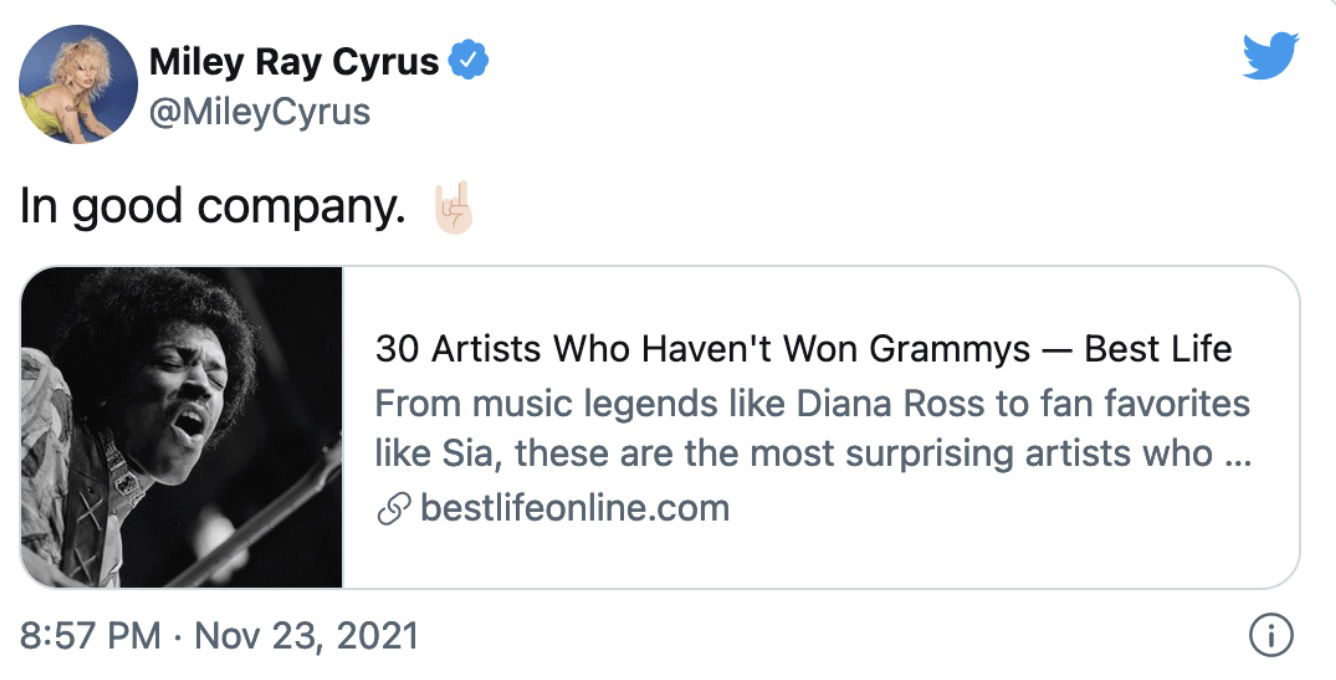Click the blue verified checkmark badge

click(x=469, y=62)
